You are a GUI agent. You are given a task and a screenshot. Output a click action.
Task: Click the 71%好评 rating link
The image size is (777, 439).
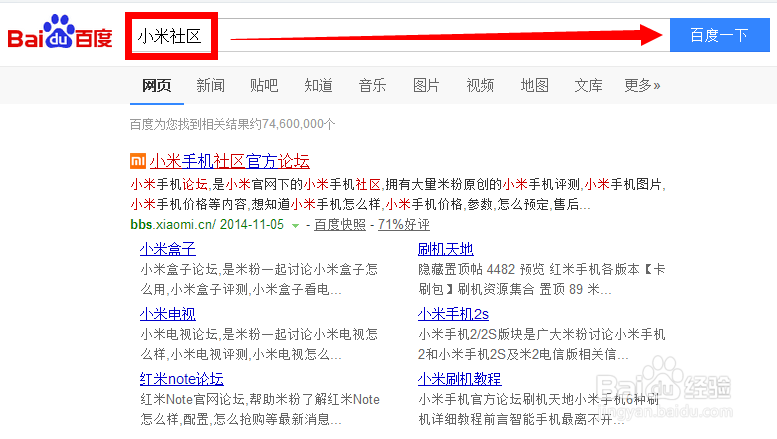pyautogui.click(x=404, y=224)
